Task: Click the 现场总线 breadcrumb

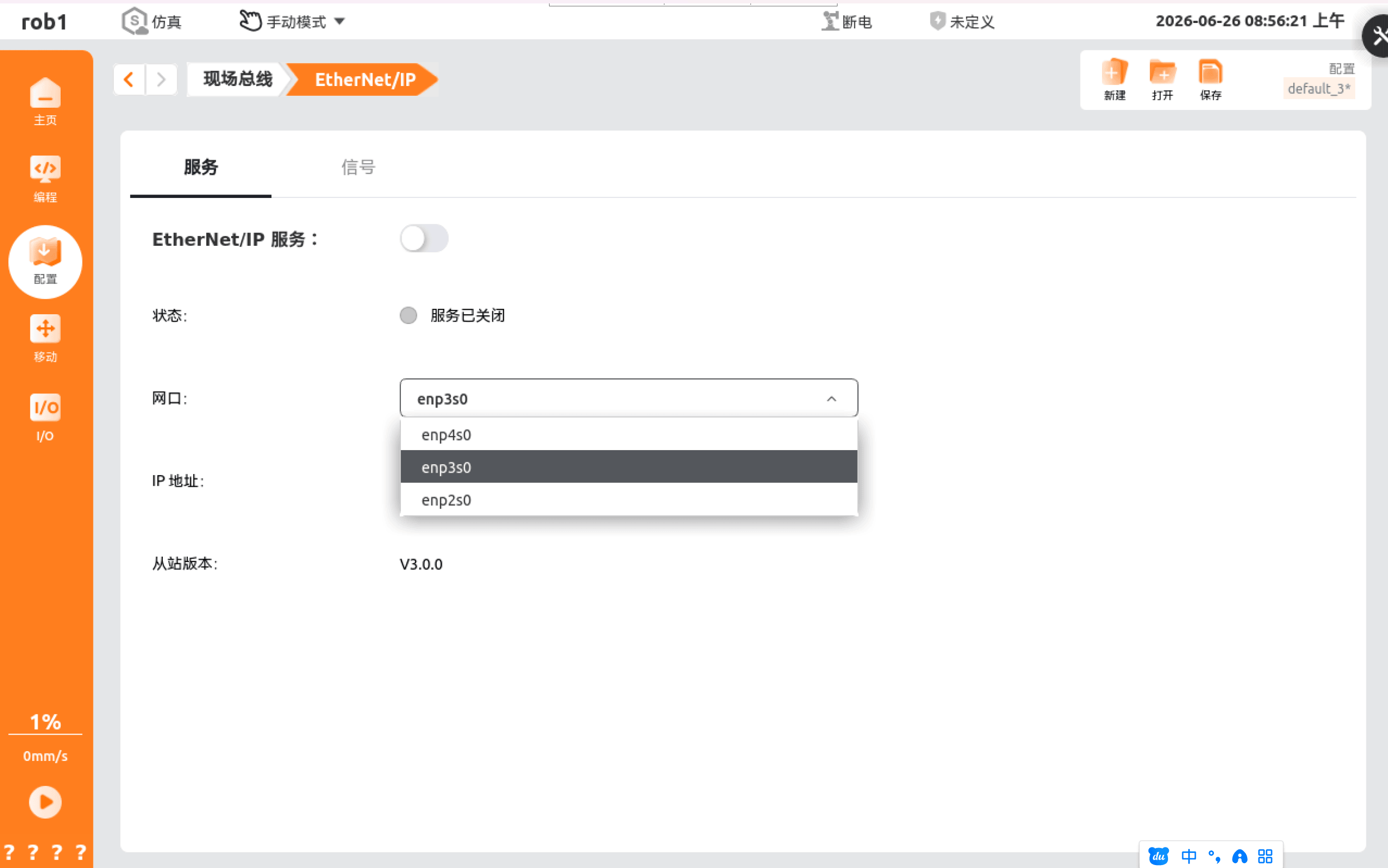Action: tap(237, 79)
